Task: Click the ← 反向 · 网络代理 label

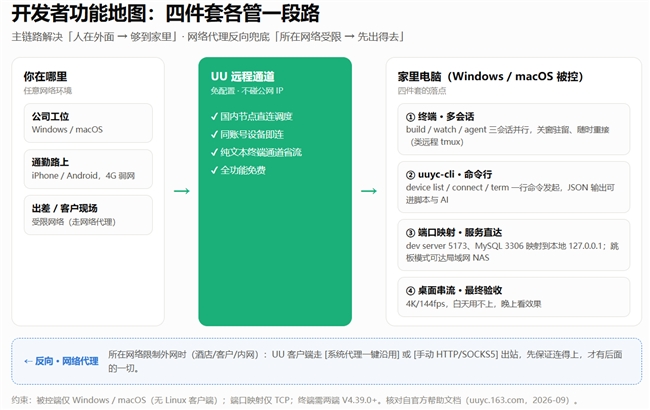Action: click(61, 361)
